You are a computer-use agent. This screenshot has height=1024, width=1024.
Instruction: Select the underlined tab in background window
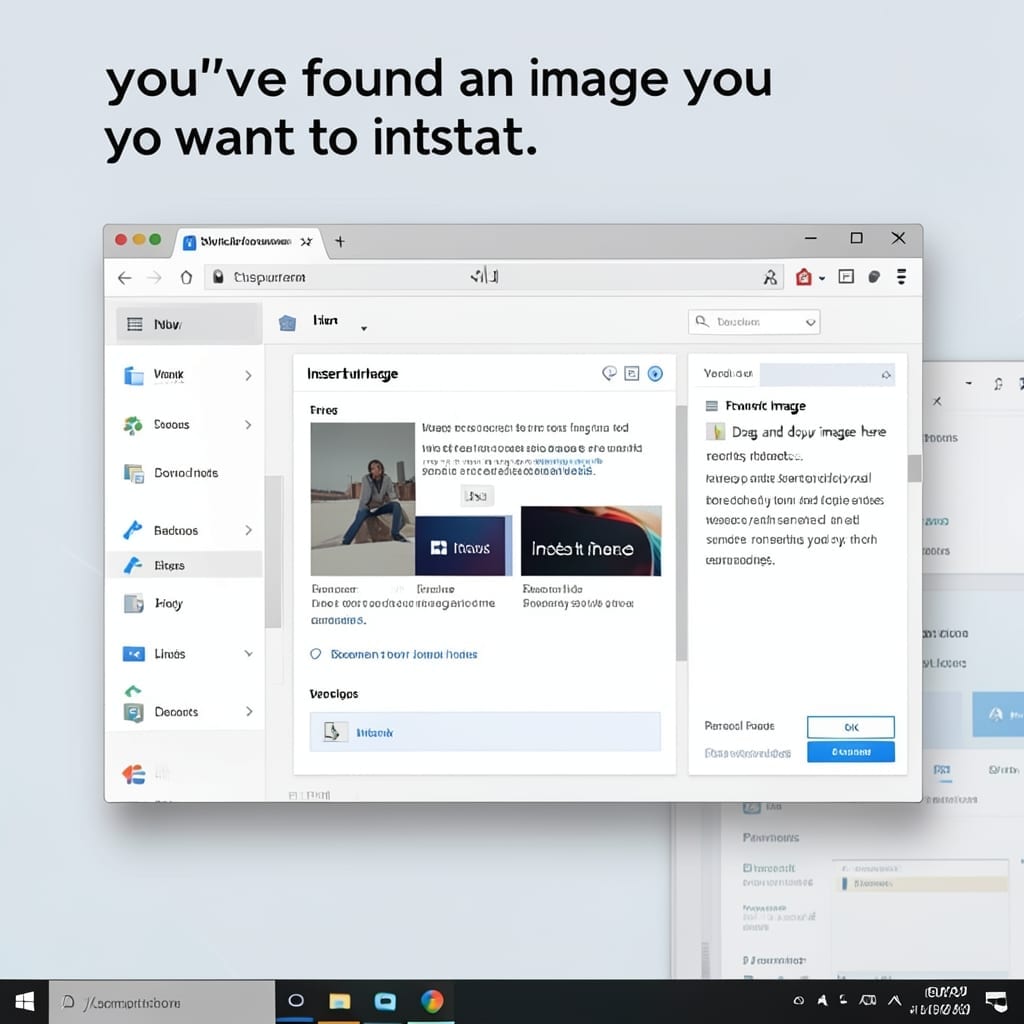pos(942,771)
